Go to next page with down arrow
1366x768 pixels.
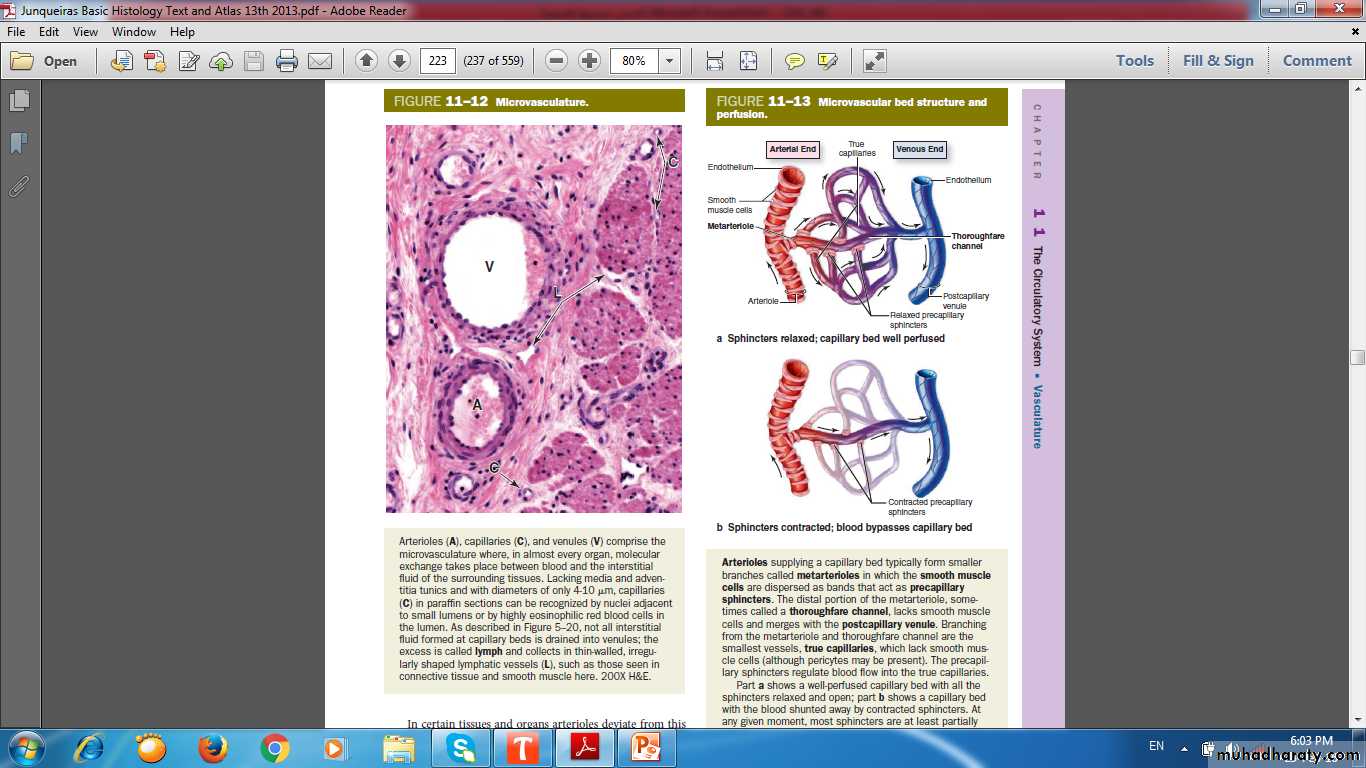point(399,61)
